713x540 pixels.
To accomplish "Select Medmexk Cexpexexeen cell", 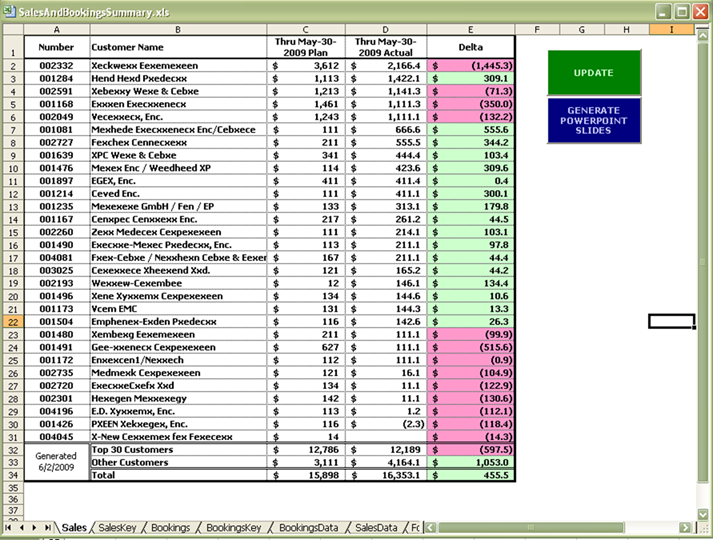I will tap(178, 373).
